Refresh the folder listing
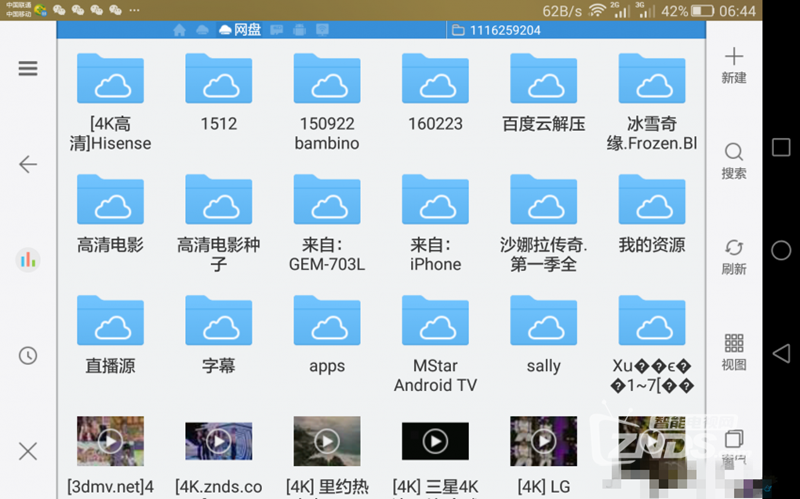800x499 pixels. click(x=734, y=256)
